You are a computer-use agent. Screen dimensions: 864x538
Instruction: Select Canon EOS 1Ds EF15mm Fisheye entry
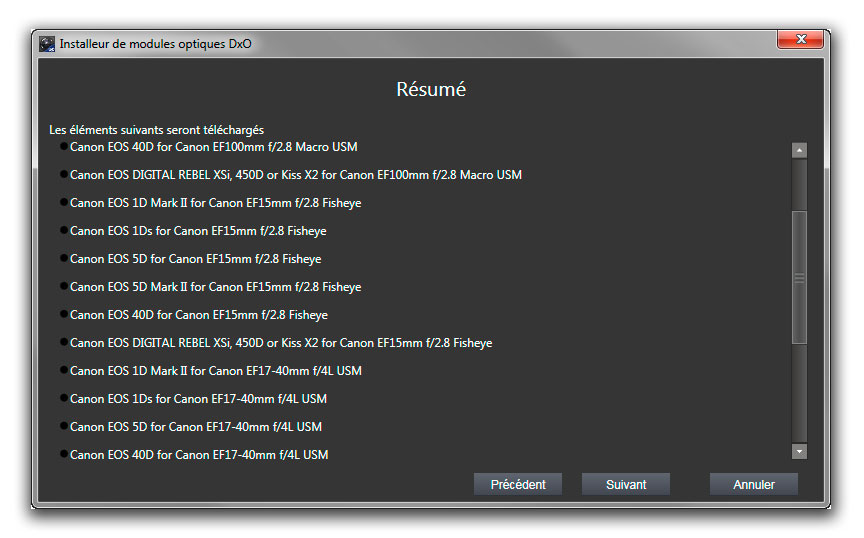198,231
